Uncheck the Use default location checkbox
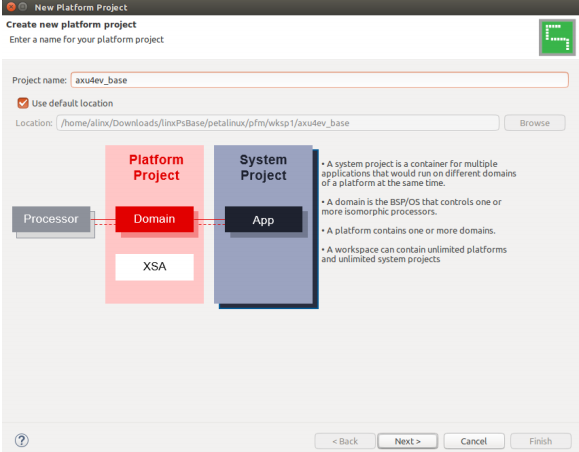Image resolution: width=579 pixels, height=452 pixels. click(23, 103)
